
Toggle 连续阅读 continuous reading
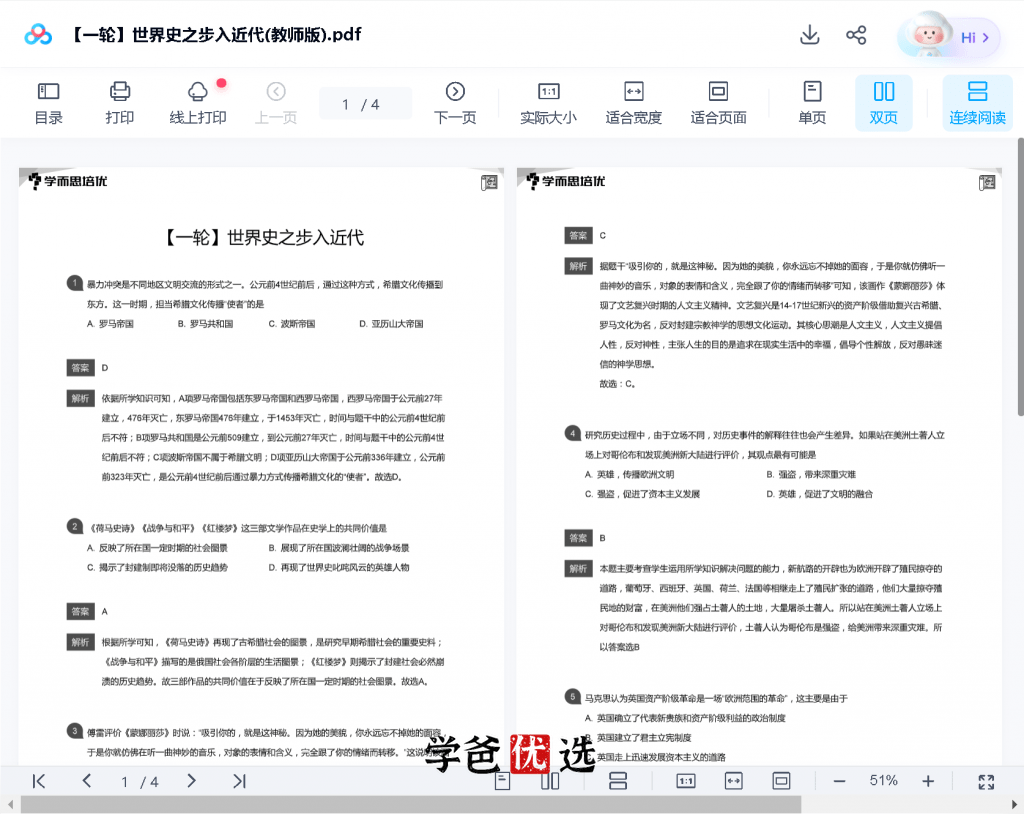point(977,103)
